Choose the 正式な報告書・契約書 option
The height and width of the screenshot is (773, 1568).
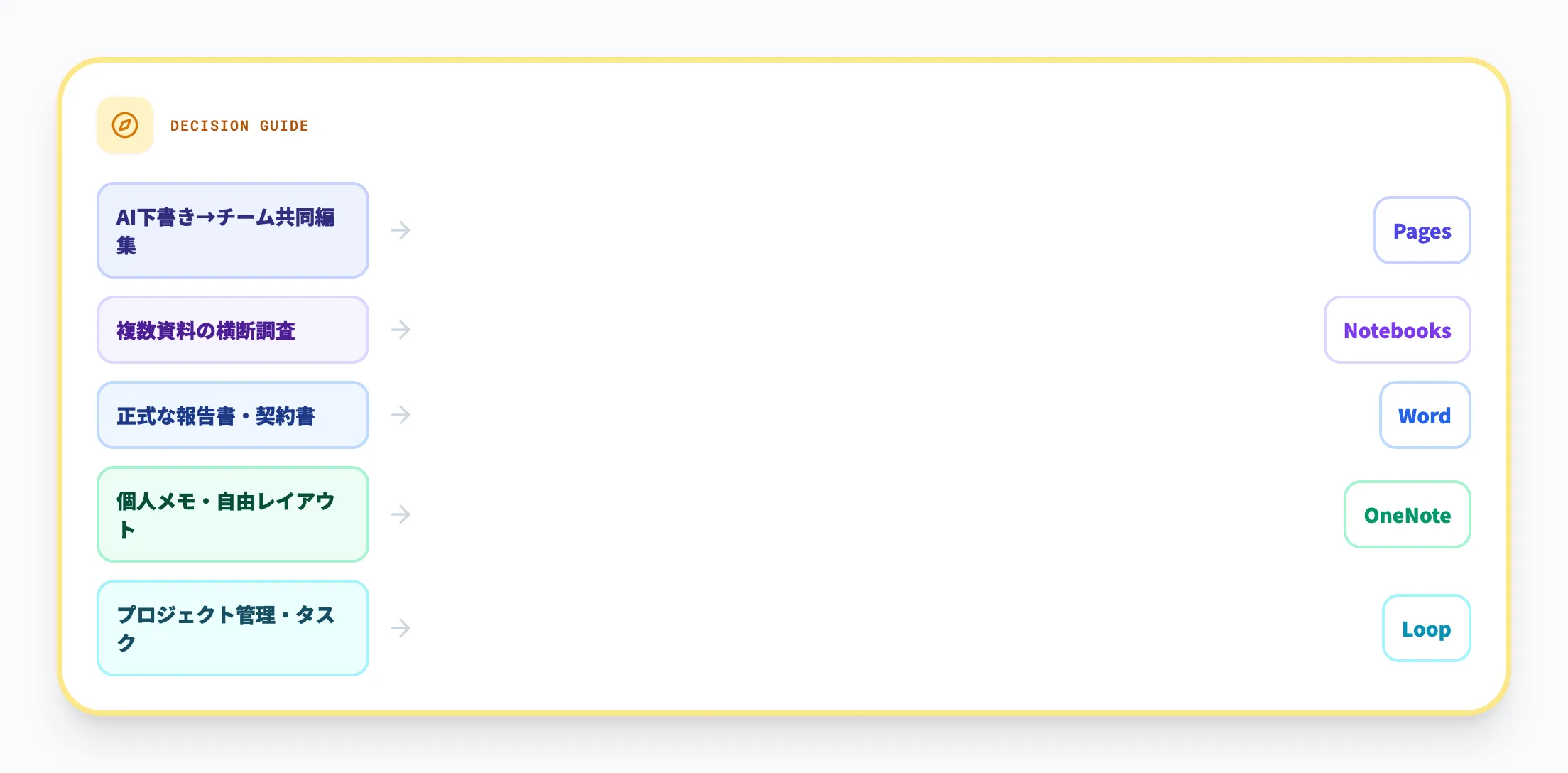tap(232, 415)
